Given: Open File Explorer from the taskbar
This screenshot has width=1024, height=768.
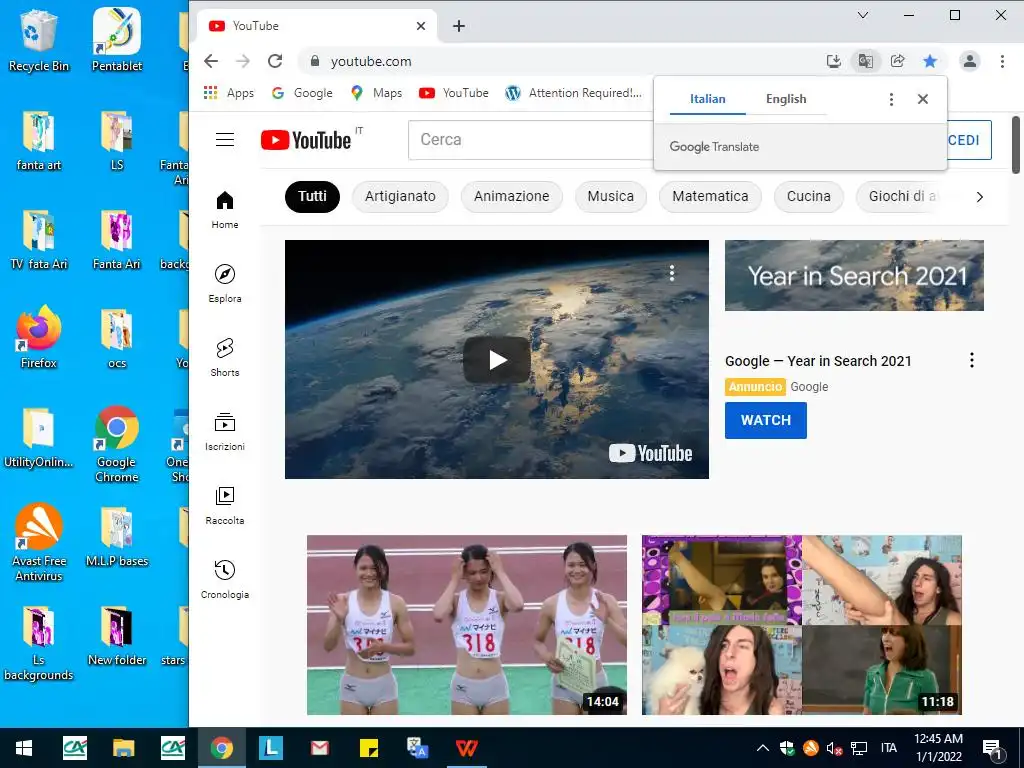Looking at the screenshot, I should [123, 748].
